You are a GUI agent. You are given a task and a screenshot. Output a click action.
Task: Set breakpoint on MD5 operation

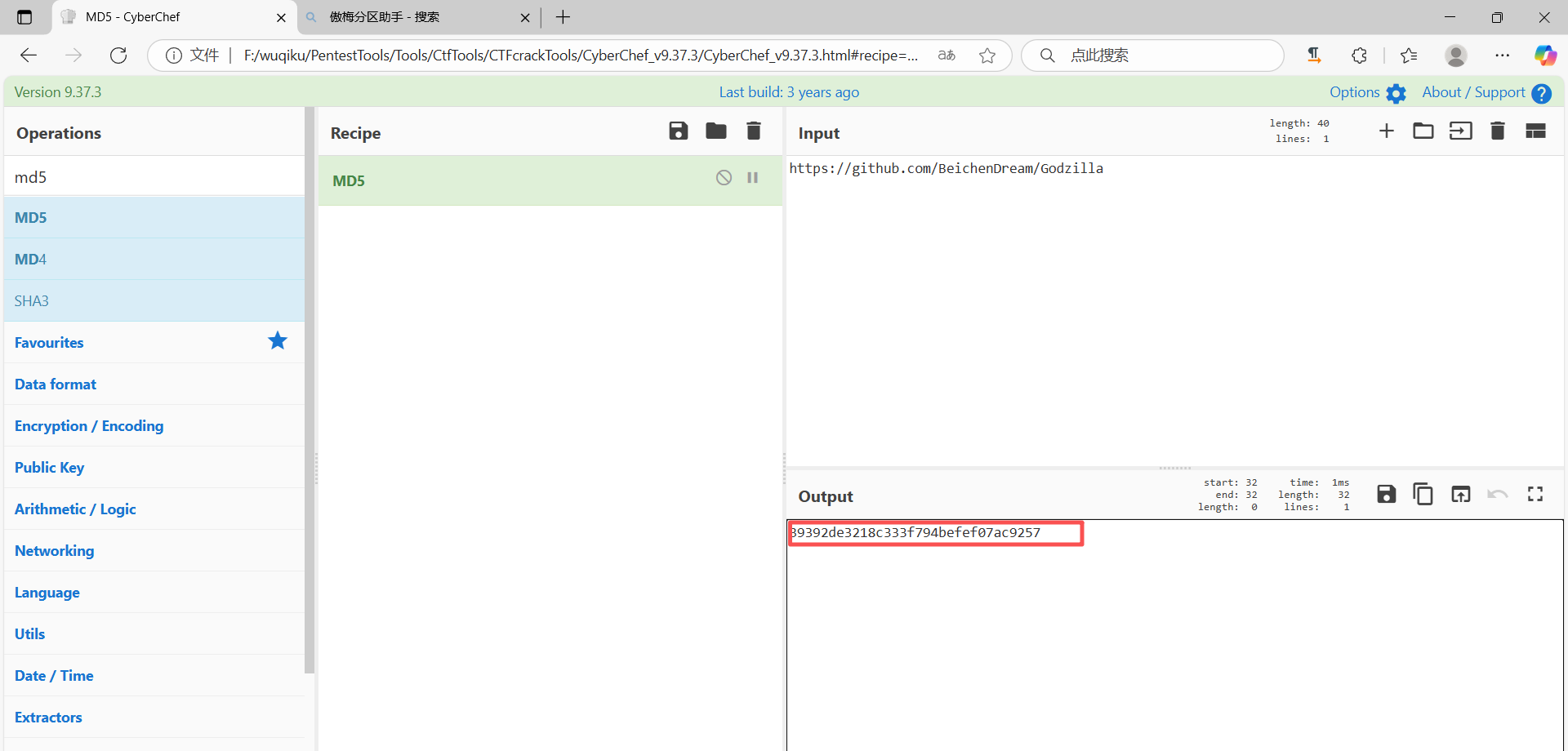click(x=752, y=178)
